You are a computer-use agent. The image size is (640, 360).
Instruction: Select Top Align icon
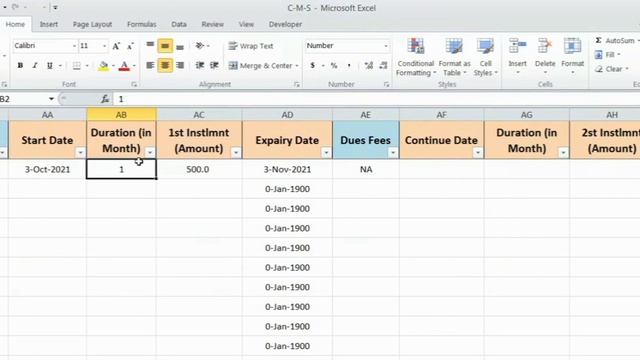click(150, 45)
